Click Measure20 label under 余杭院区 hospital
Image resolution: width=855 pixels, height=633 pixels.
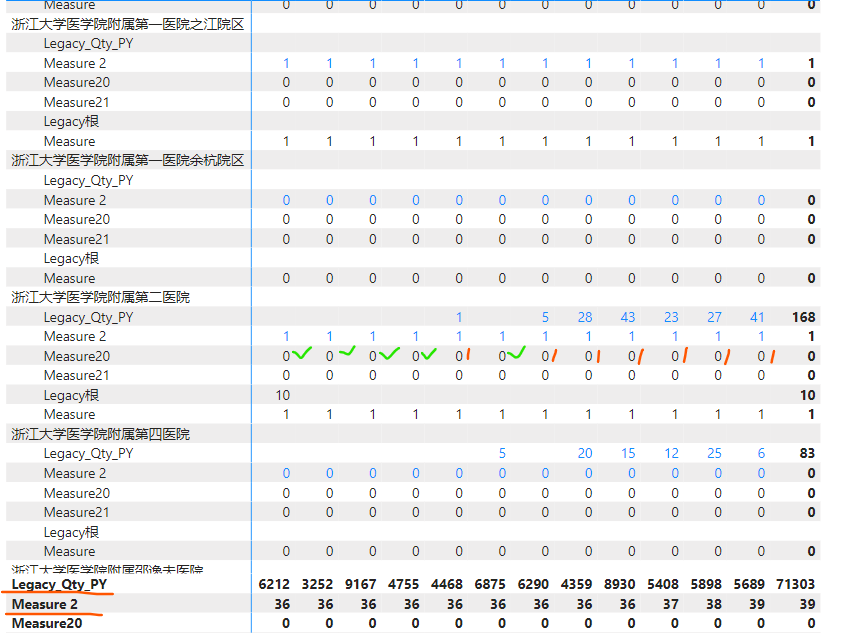click(77, 219)
